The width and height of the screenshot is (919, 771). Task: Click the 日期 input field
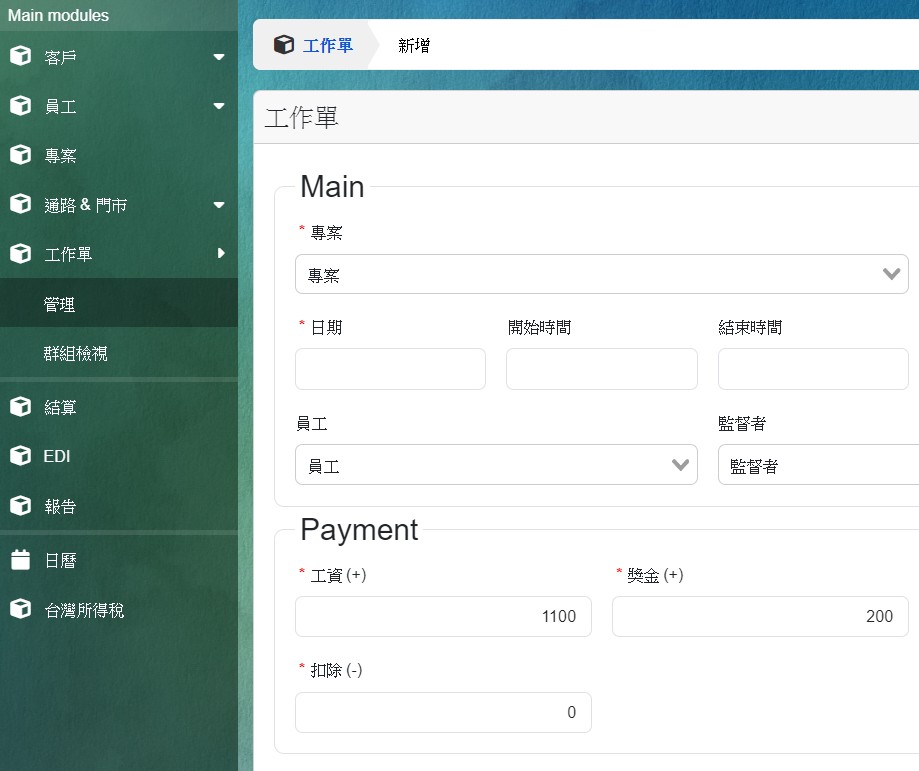point(390,369)
